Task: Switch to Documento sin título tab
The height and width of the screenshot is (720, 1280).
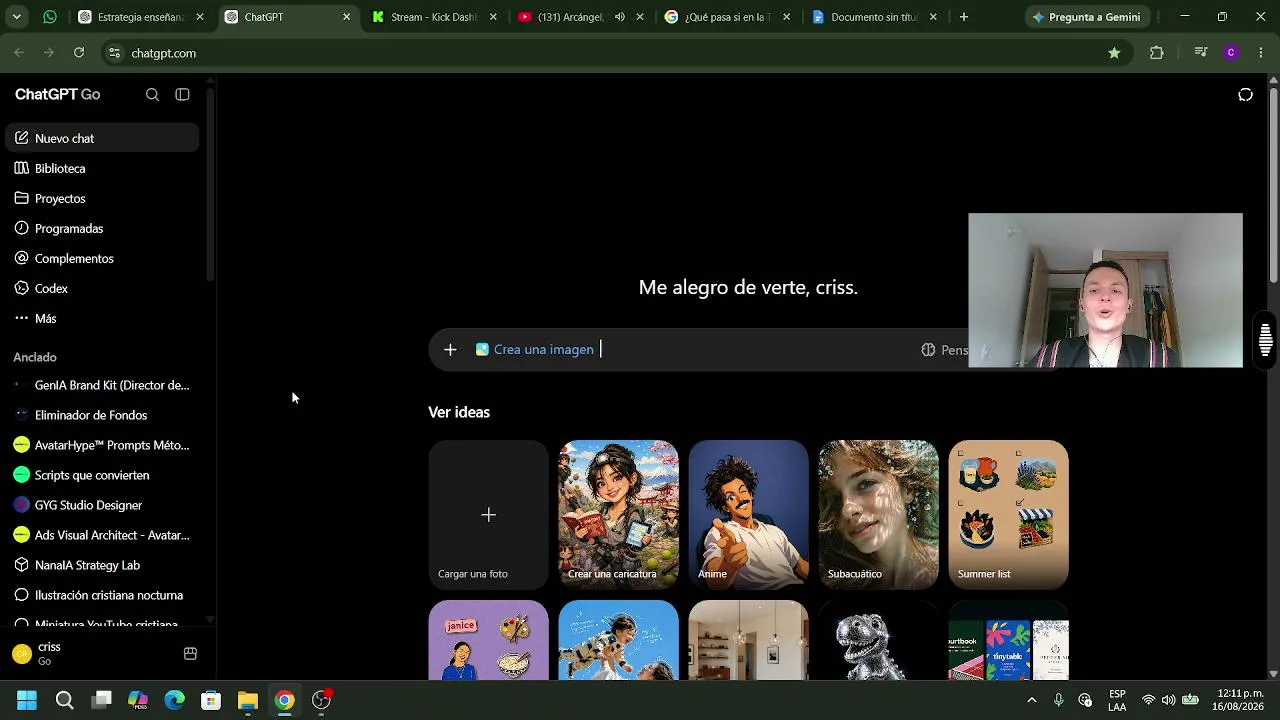Action: 874,17
